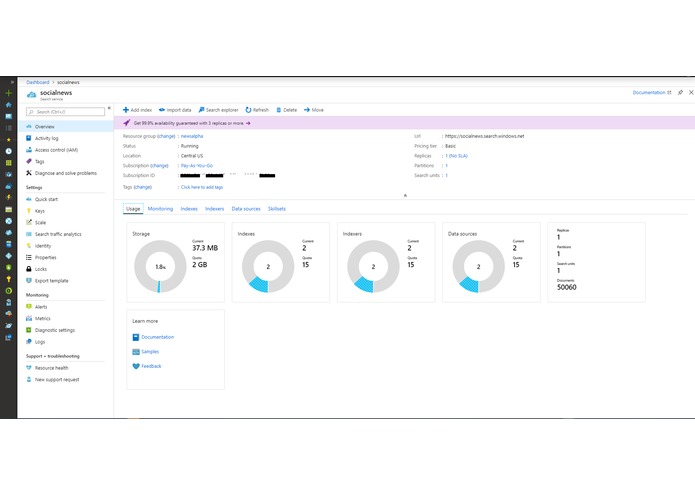The width and height of the screenshot is (695, 494).
Task: Click the service URL socialnews.search.windows.net
Action: point(484,136)
